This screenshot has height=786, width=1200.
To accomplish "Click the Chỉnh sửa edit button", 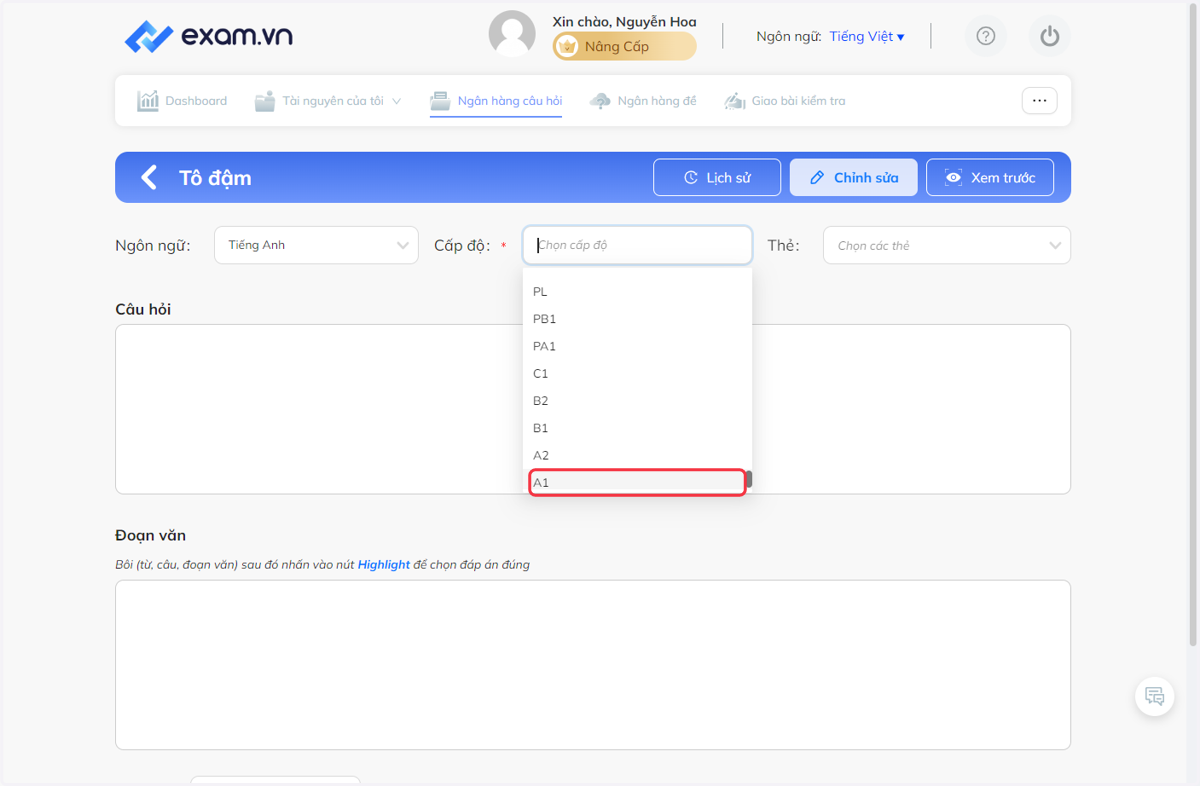I will [853, 178].
